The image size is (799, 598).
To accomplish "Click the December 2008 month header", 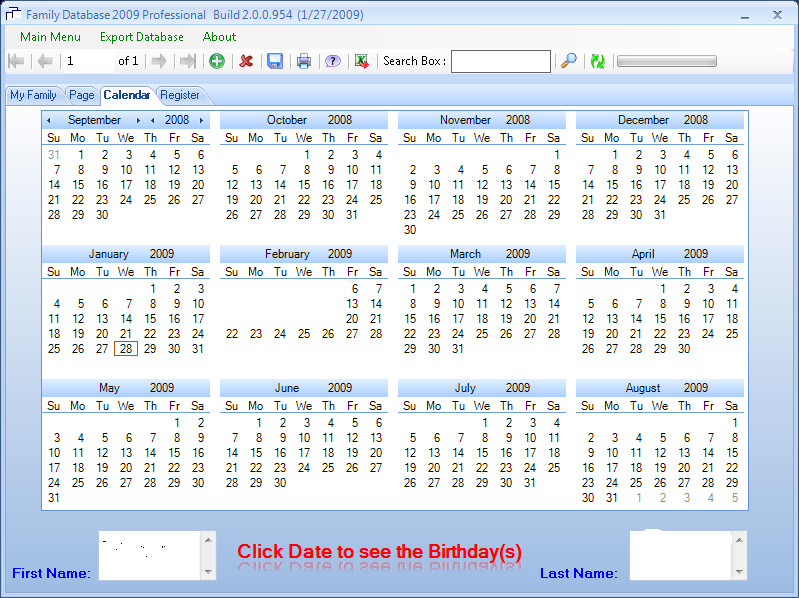I will (x=660, y=120).
